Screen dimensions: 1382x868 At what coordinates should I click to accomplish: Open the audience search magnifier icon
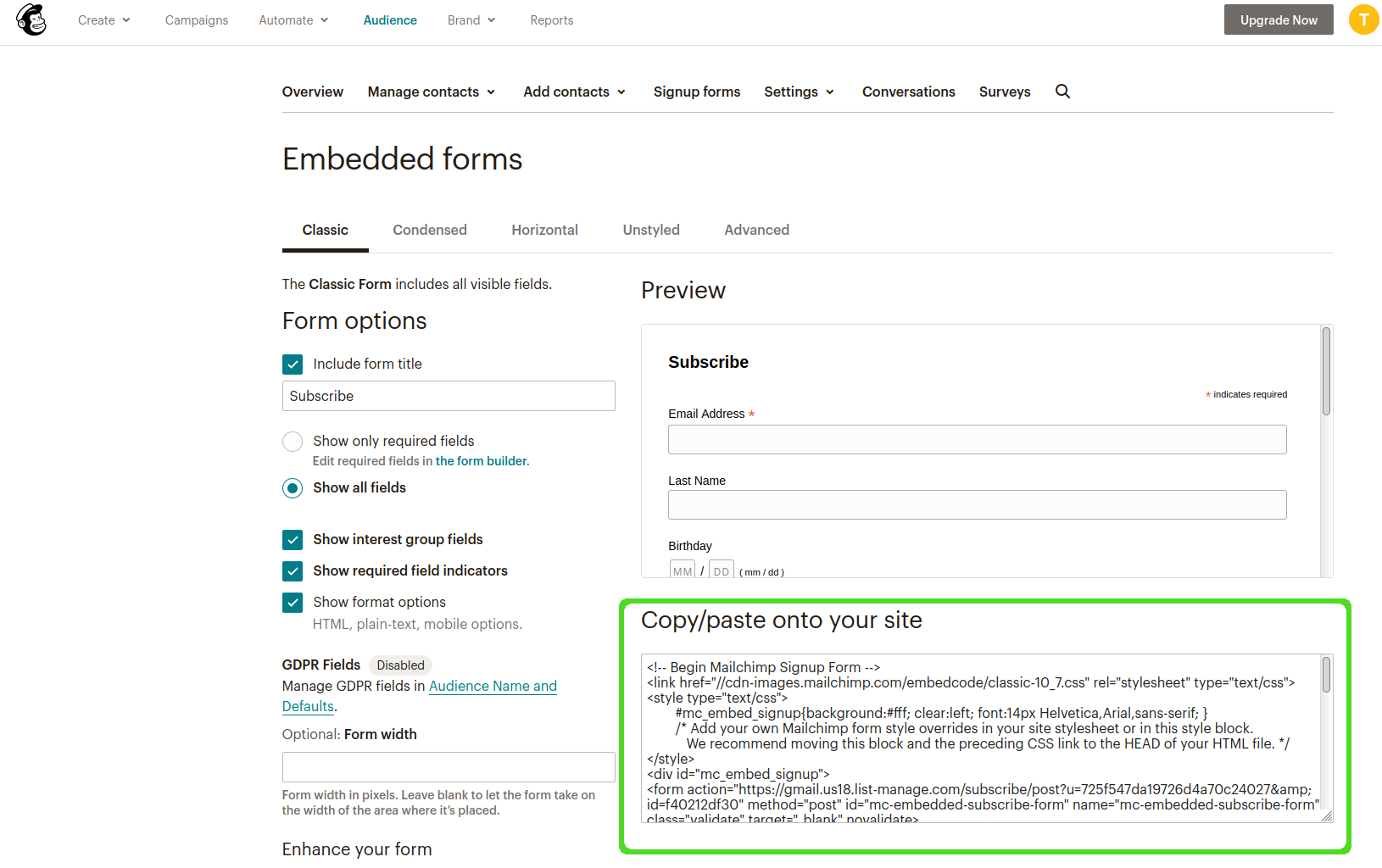[1062, 92]
